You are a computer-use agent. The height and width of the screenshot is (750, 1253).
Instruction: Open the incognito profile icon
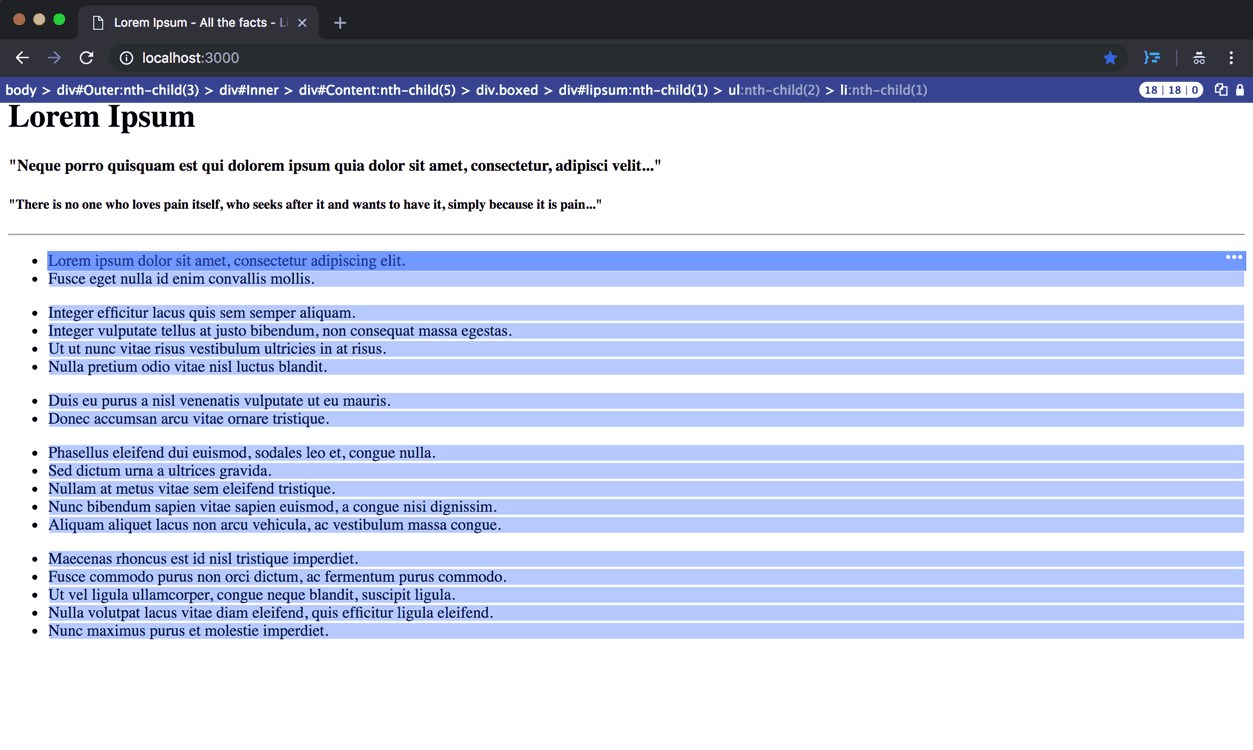coord(1199,58)
